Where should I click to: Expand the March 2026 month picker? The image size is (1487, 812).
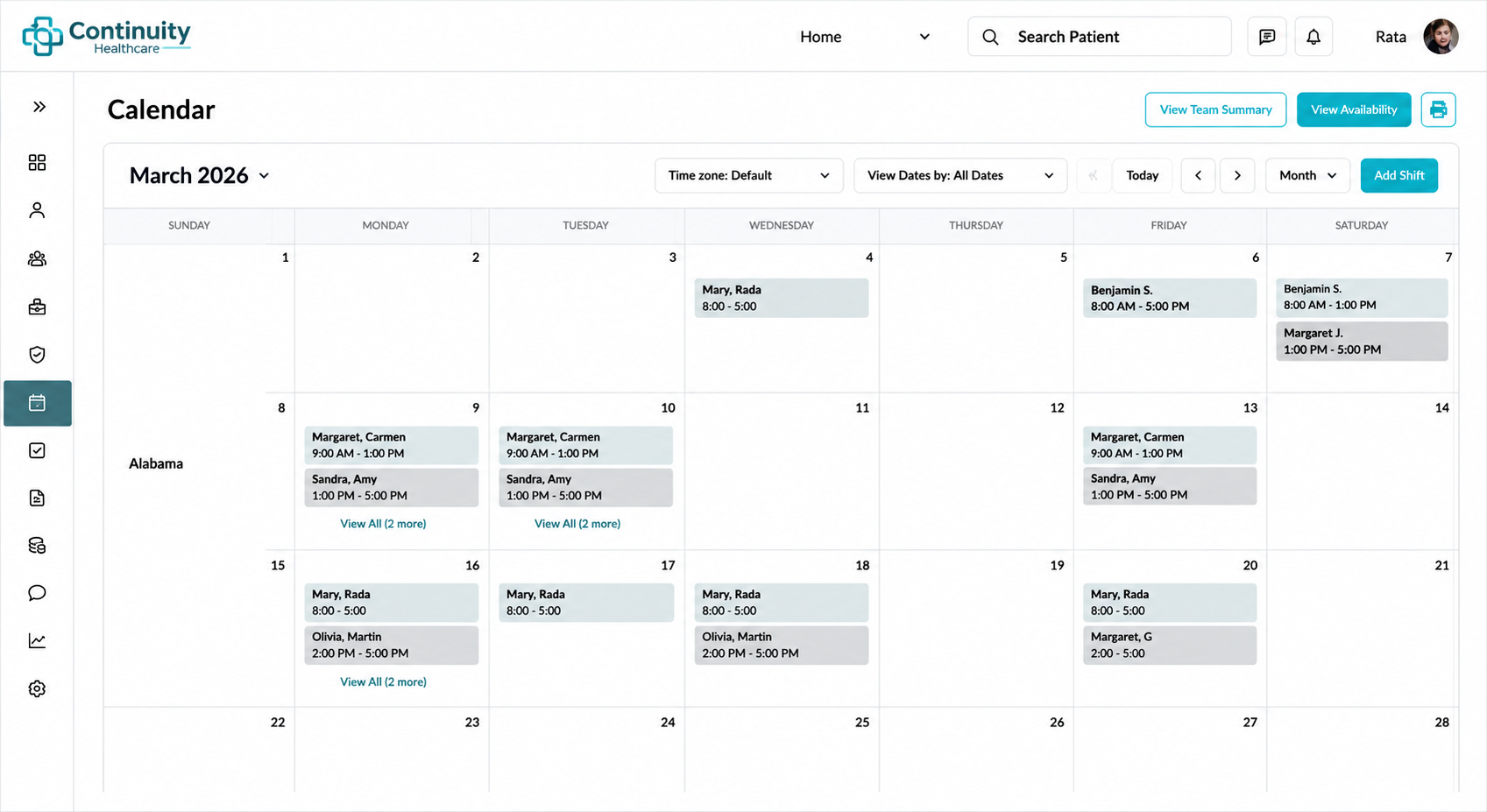coord(200,175)
